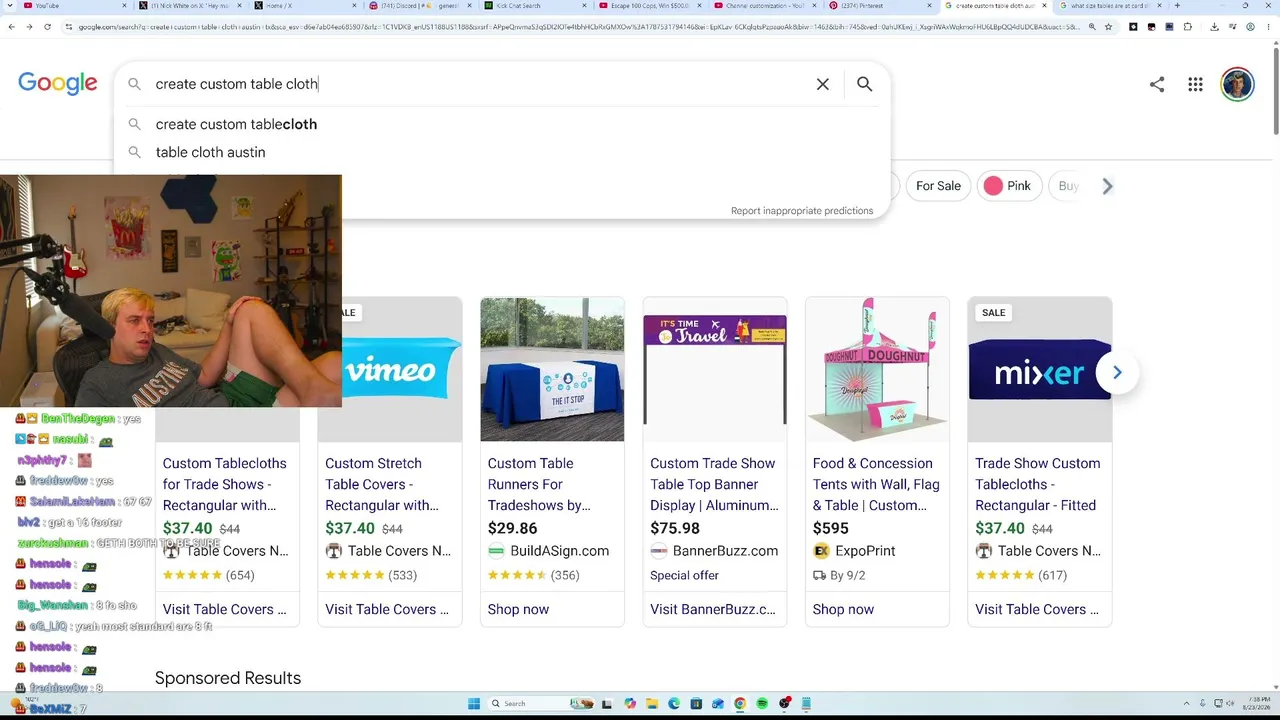Click the $29.86 price
The image size is (1280, 720).
(x=512, y=528)
